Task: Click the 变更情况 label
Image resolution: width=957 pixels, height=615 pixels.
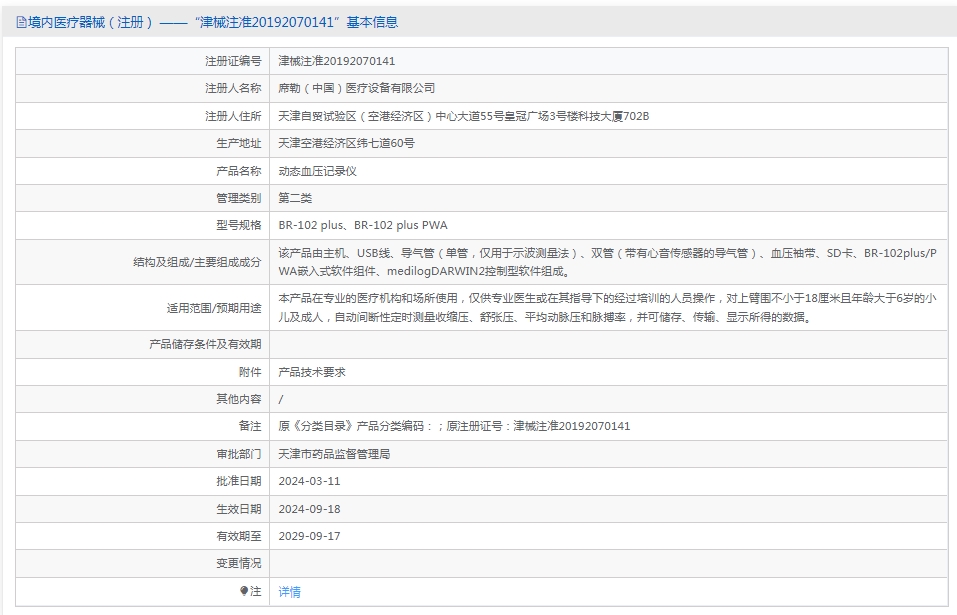Action: pyautogui.click(x=239, y=563)
